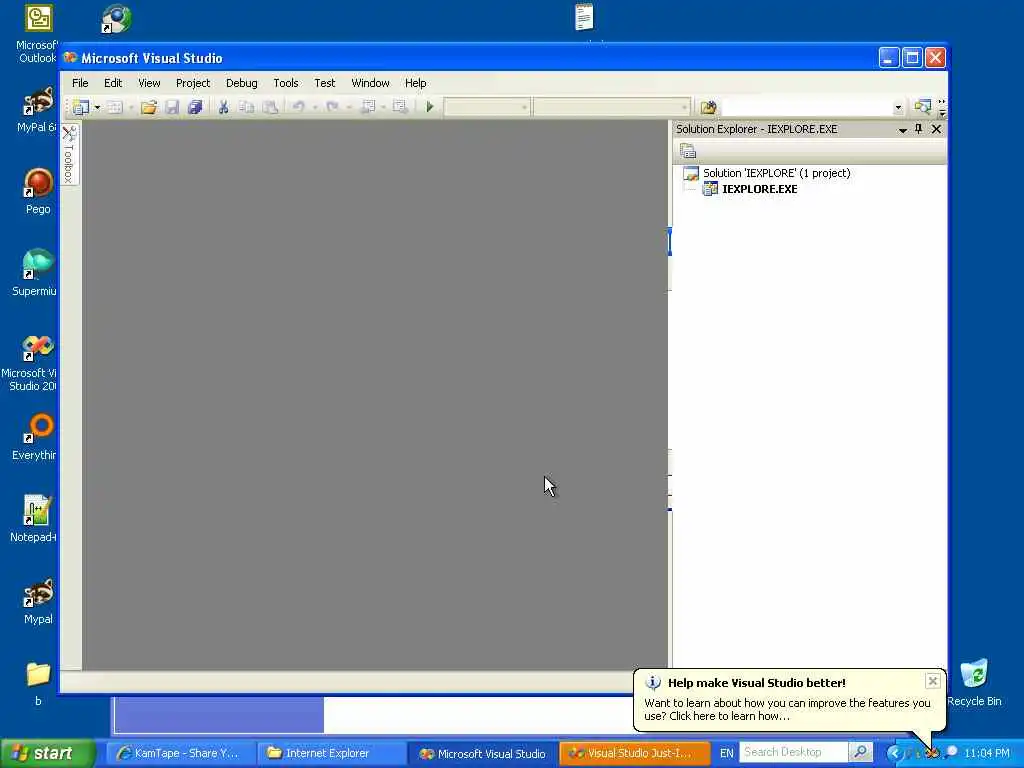This screenshot has height=768, width=1024.
Task: Open the File menu
Action: pyautogui.click(x=80, y=83)
